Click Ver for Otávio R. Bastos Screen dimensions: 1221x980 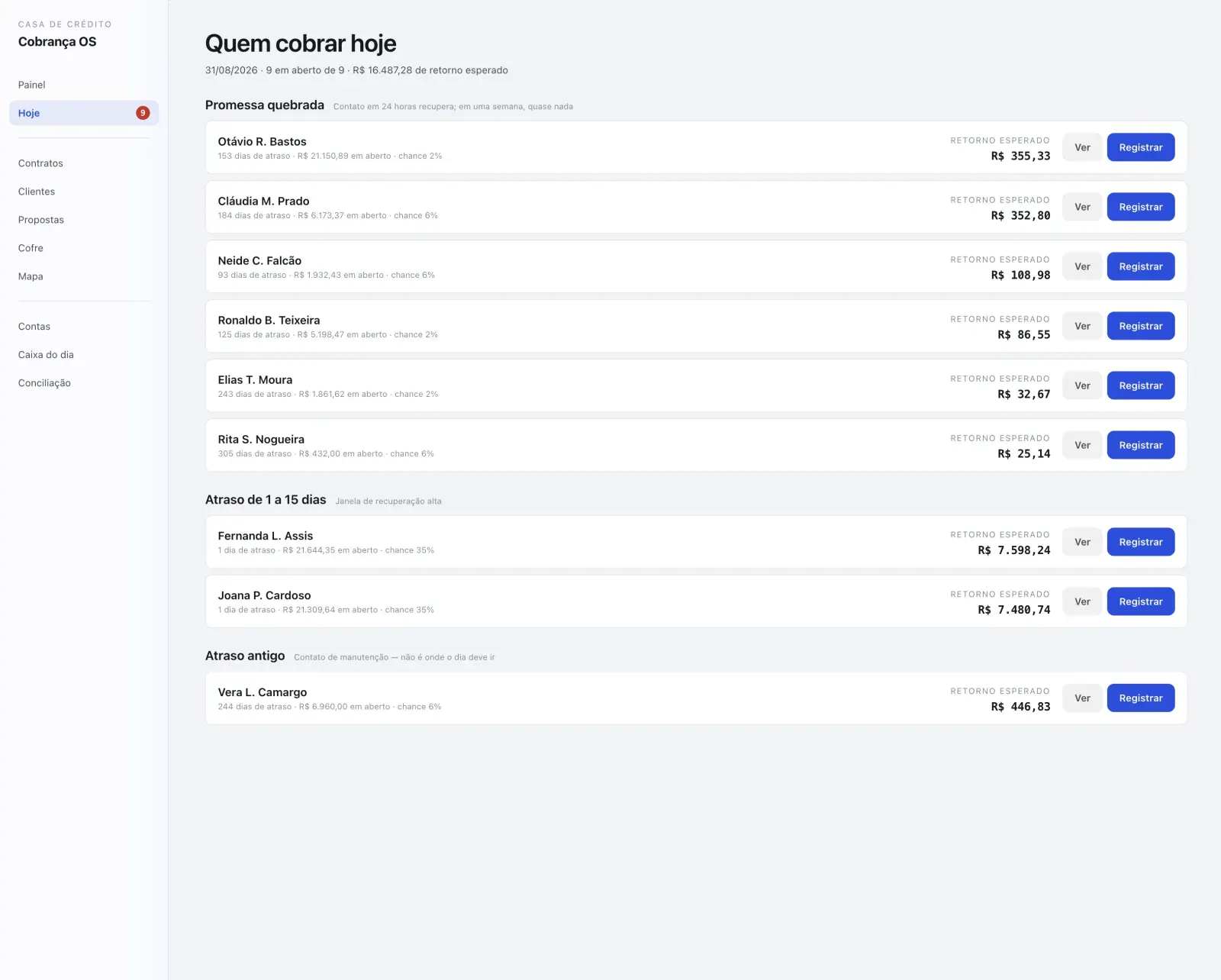1082,147
